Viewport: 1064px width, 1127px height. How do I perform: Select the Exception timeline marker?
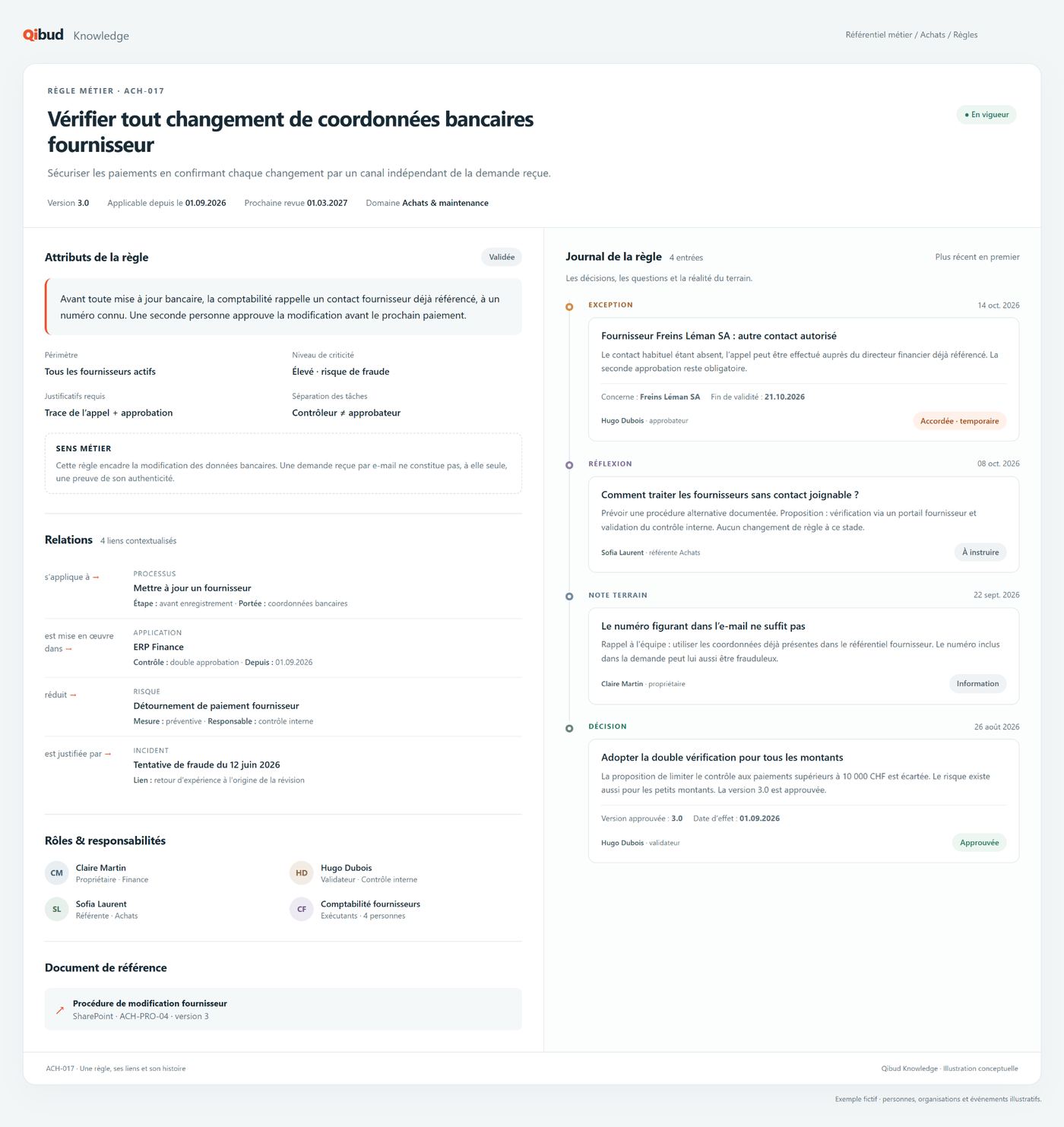click(x=569, y=307)
